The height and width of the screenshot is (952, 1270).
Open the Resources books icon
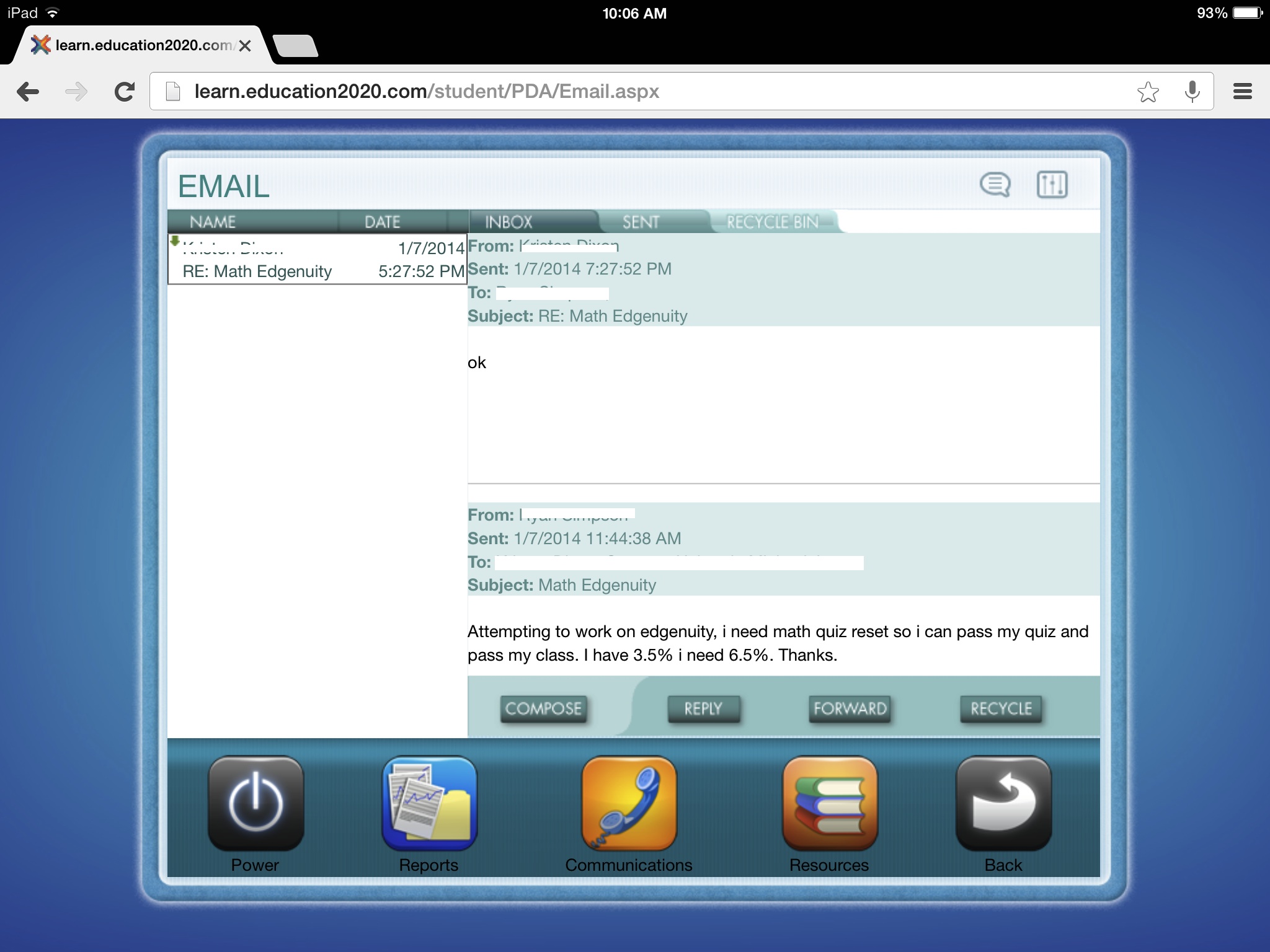[x=830, y=803]
